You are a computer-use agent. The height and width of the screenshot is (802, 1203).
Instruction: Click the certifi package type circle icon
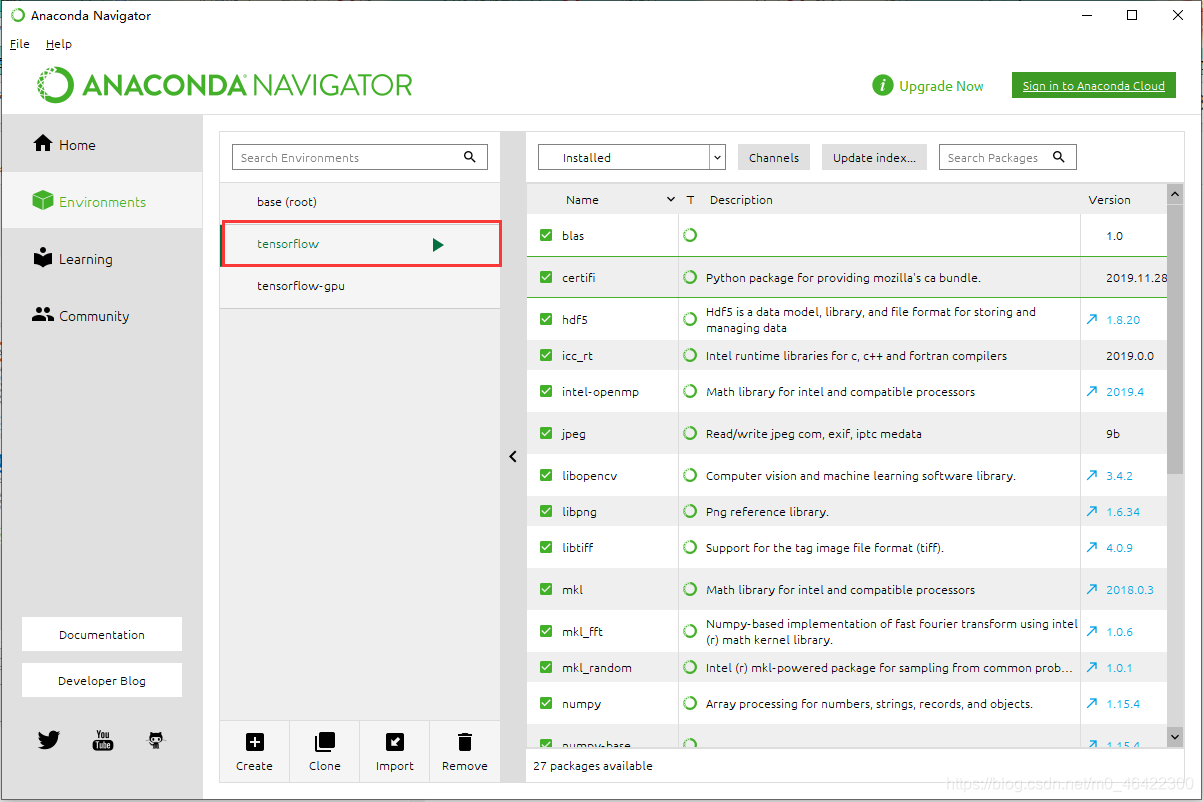[x=690, y=277]
